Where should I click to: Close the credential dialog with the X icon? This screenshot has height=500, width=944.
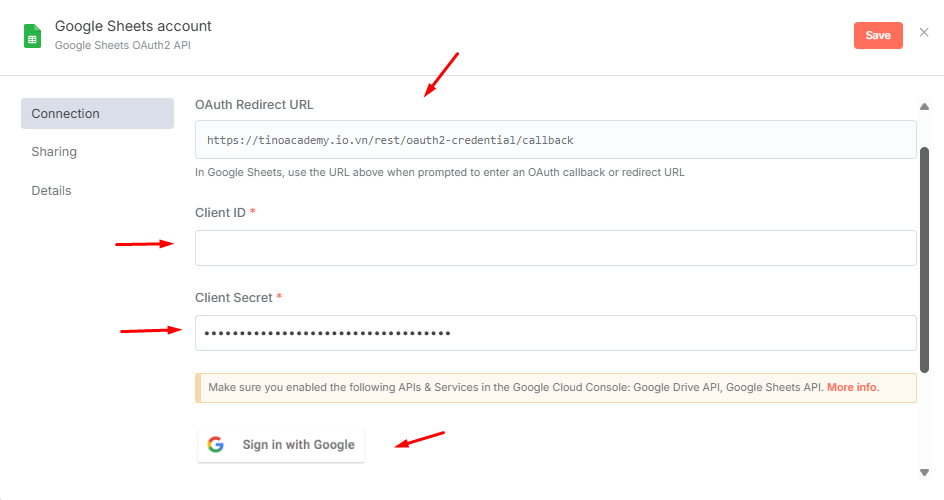(x=924, y=32)
